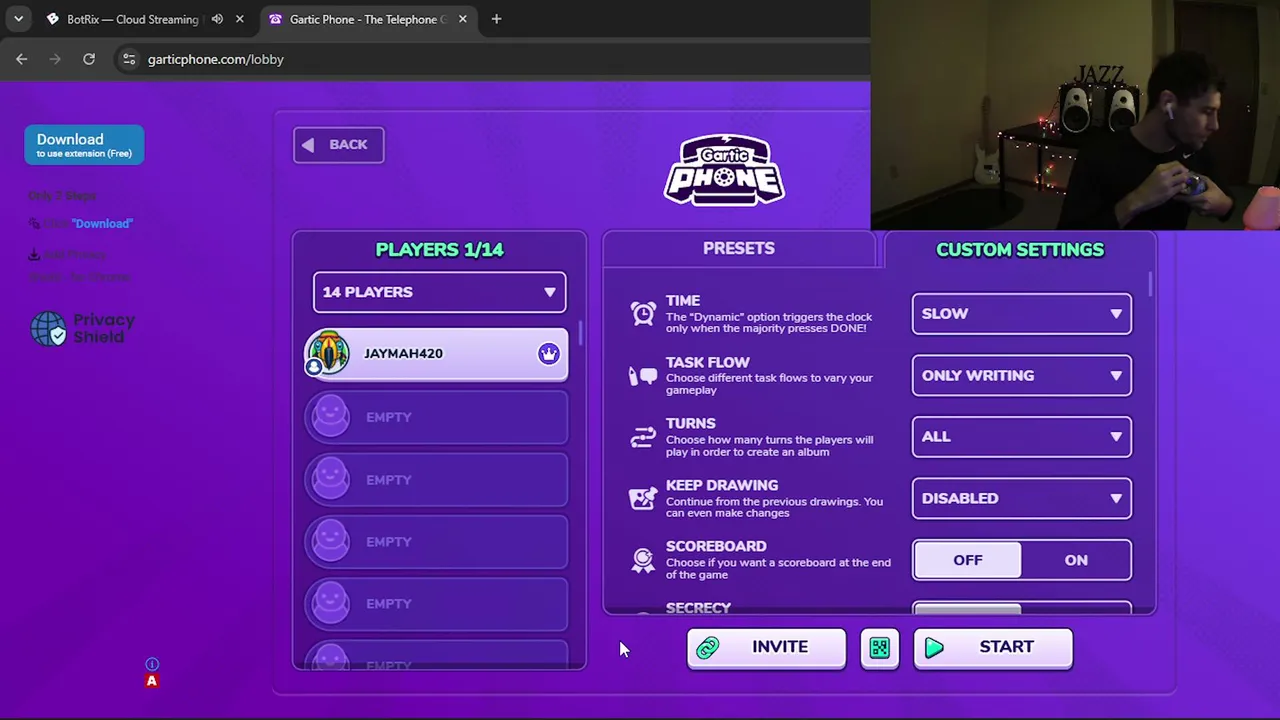Click the TASK FLOW setting label
Image resolution: width=1280 pixels, height=720 pixels.
708,362
